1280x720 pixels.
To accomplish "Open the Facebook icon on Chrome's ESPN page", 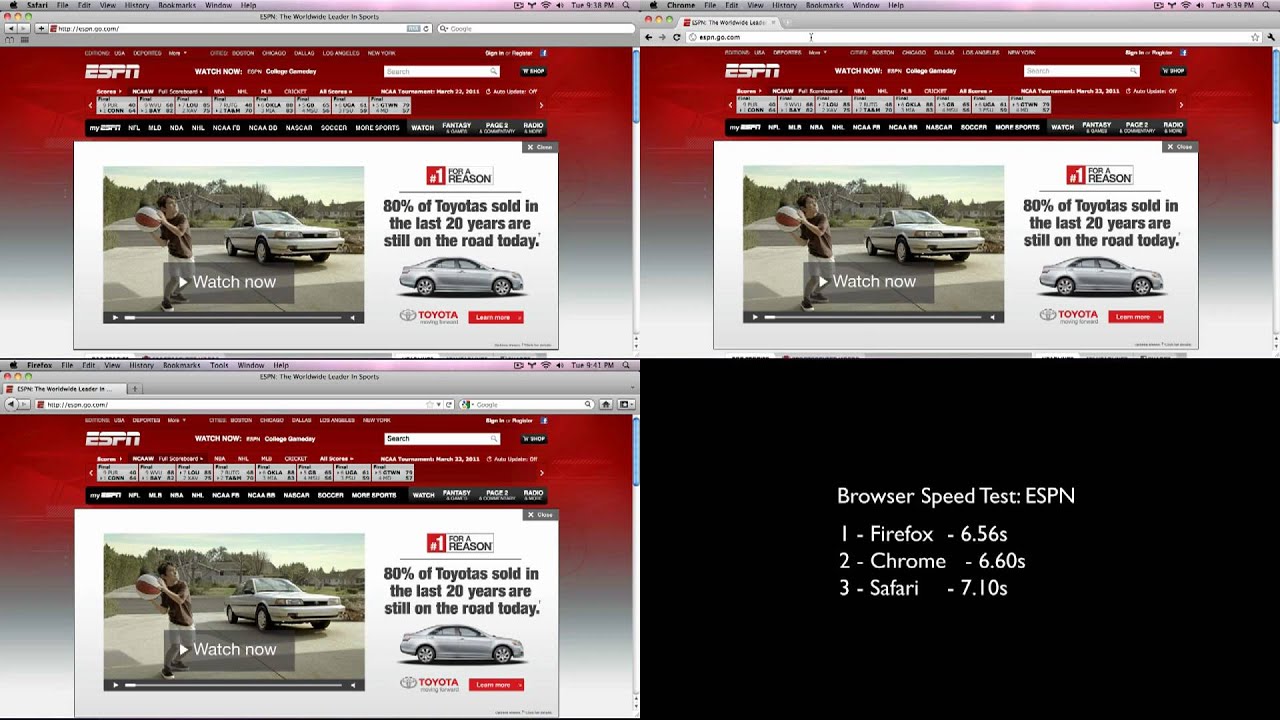I will tap(1183, 52).
